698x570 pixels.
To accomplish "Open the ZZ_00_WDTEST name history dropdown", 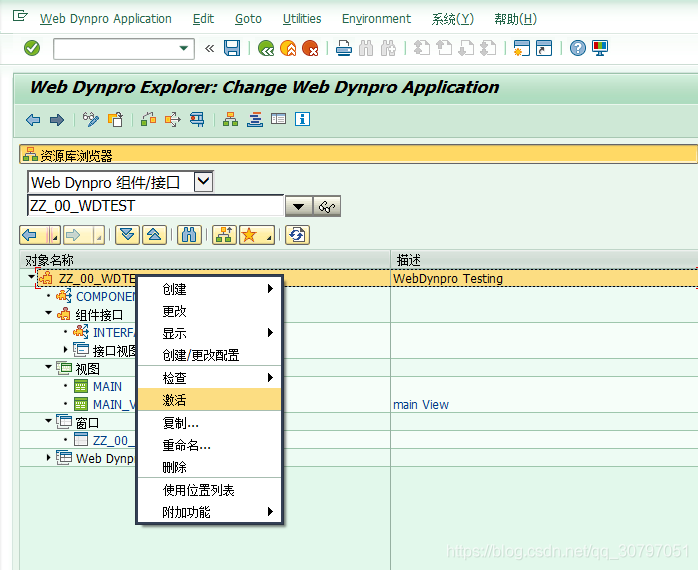I will point(299,206).
